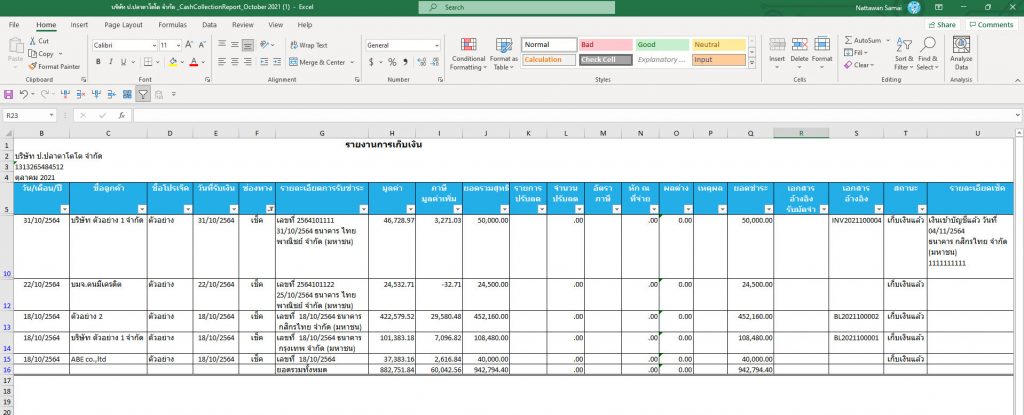Image resolution: width=1024 pixels, height=415 pixels.
Task: Open Conditional Formatting options
Action: pyautogui.click(x=467, y=55)
